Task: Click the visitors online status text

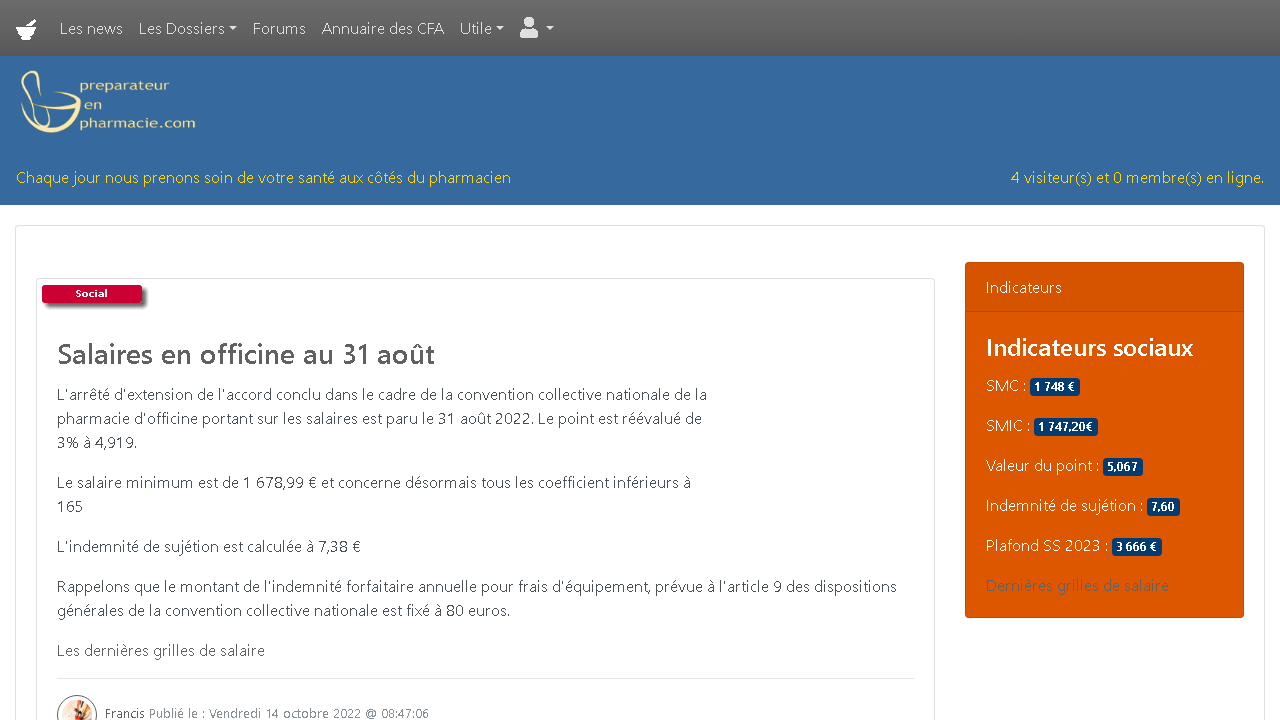Action: coord(1137,178)
